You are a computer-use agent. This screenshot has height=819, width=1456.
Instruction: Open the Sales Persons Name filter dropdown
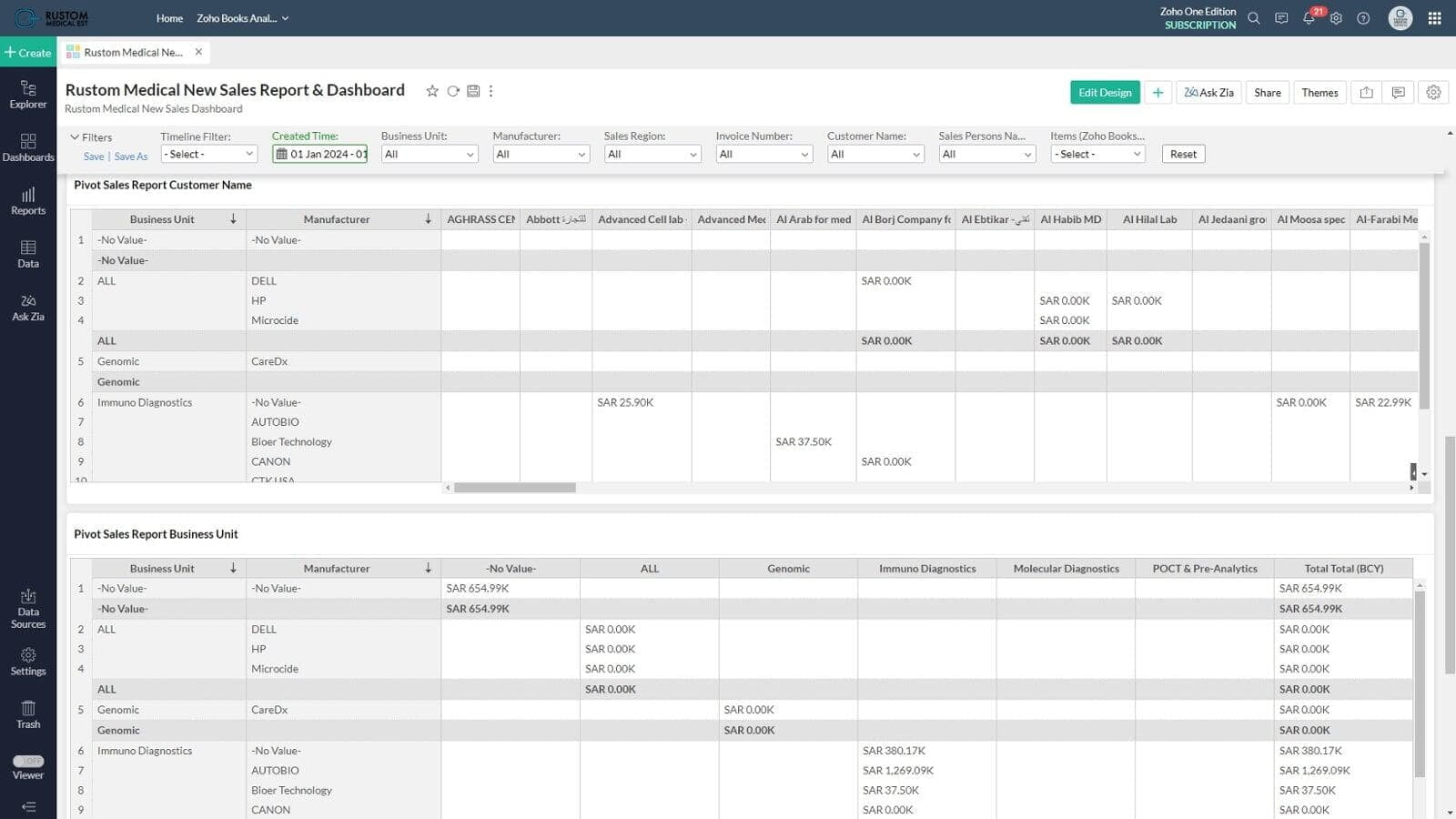(987, 154)
